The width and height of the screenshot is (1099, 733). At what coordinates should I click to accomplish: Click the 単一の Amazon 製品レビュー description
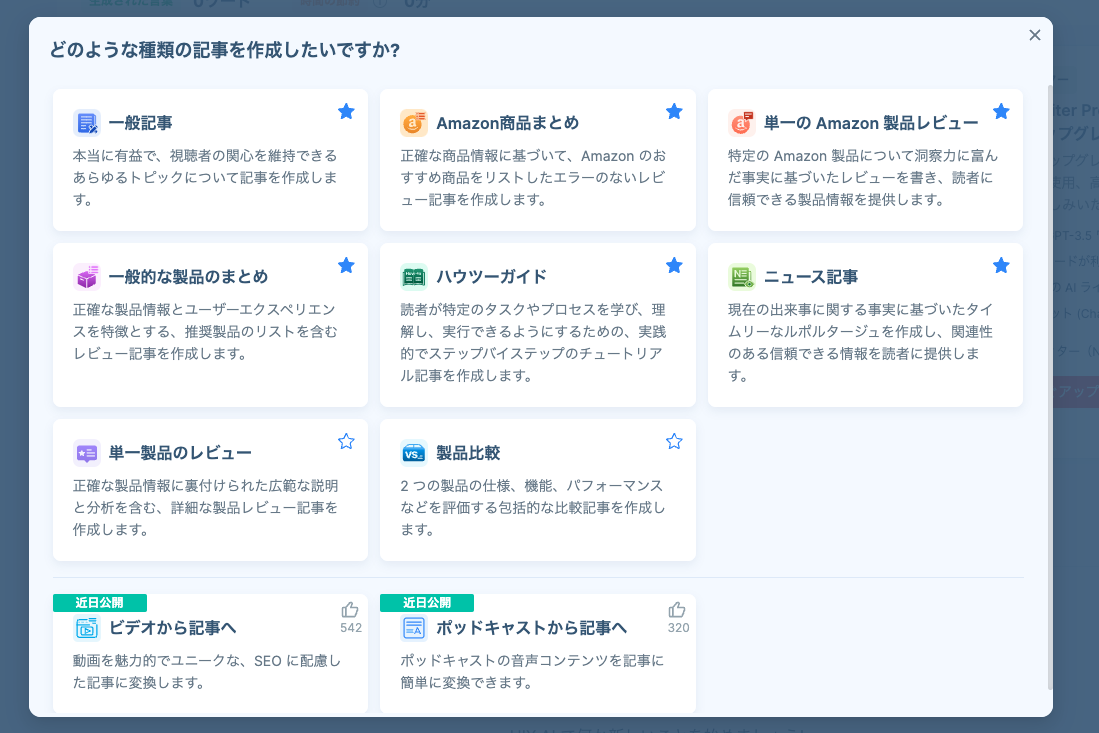[863, 177]
